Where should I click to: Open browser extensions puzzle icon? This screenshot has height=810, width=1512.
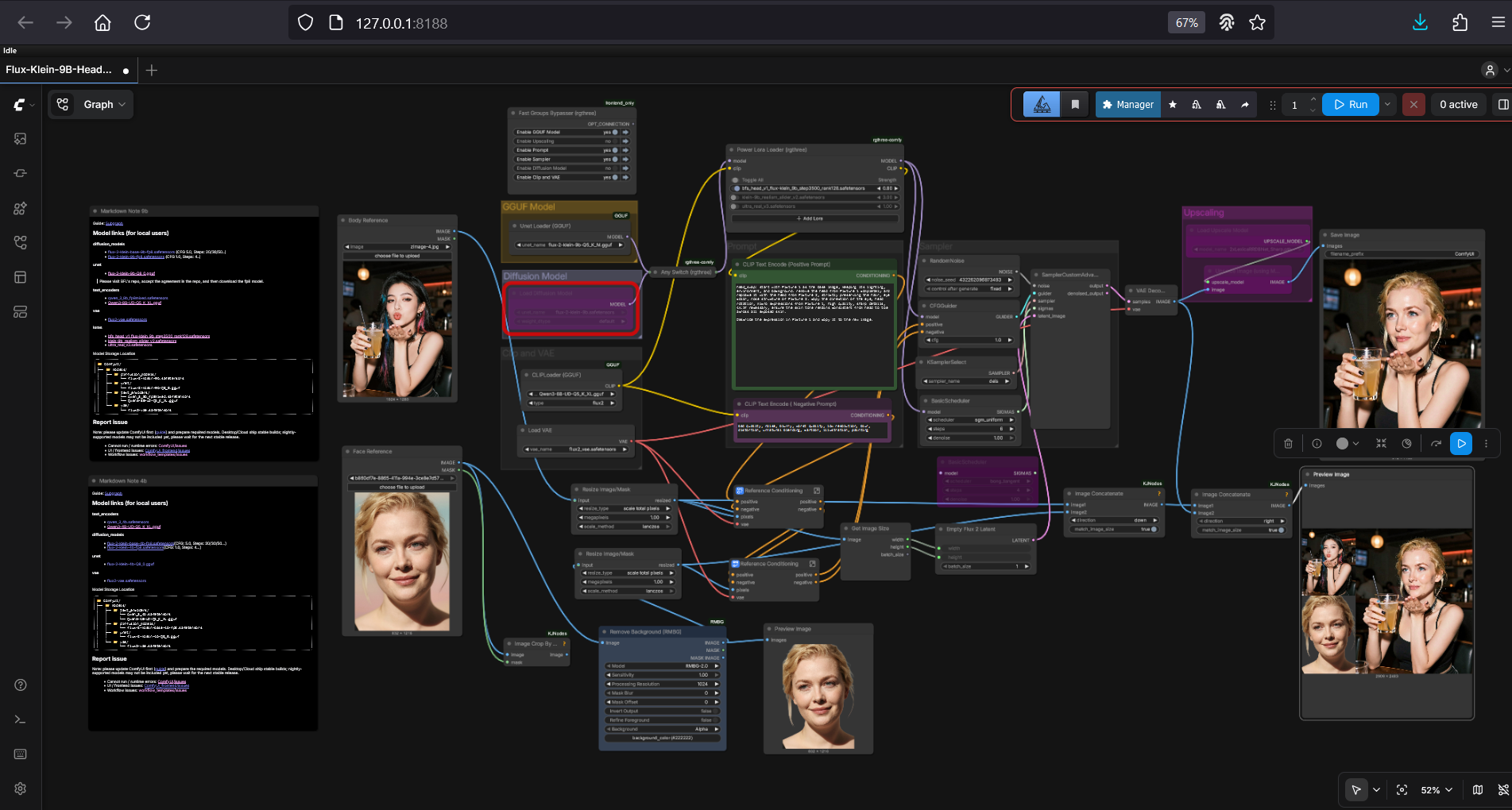pyautogui.click(x=1460, y=23)
